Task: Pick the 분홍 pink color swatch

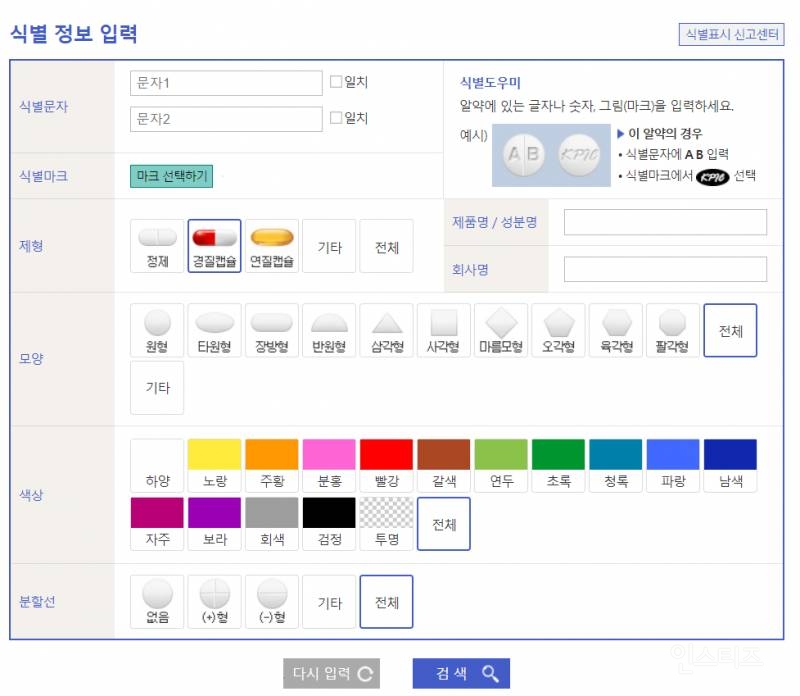Action: tap(329, 465)
